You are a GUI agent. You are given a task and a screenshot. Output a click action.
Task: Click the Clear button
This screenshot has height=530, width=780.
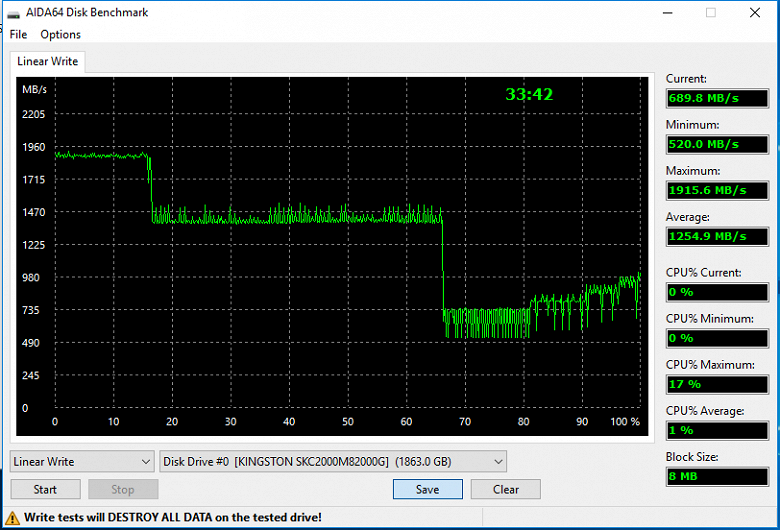506,490
